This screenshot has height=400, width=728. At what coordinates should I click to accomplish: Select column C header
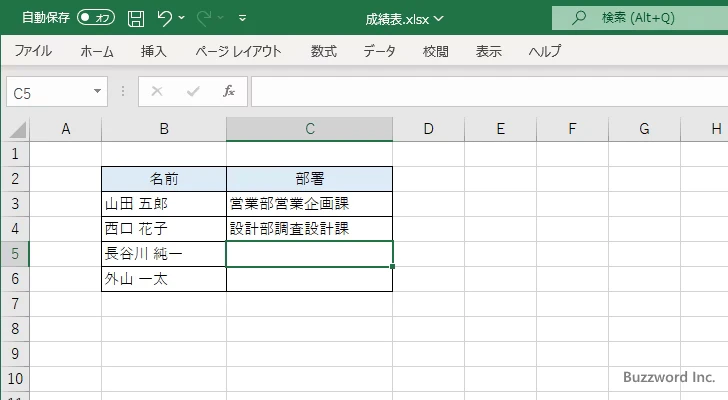click(310, 129)
